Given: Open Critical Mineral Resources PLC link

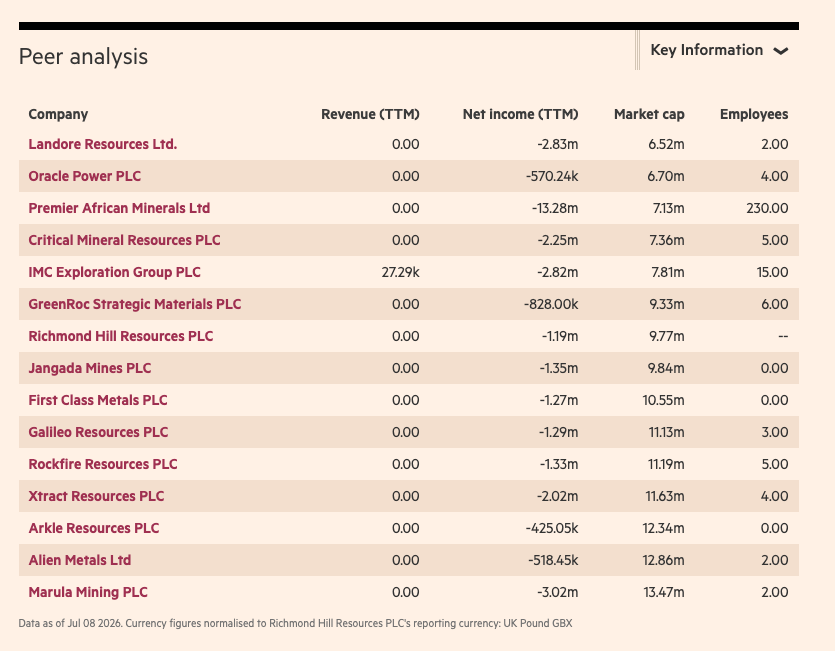Looking at the screenshot, I should click(124, 240).
